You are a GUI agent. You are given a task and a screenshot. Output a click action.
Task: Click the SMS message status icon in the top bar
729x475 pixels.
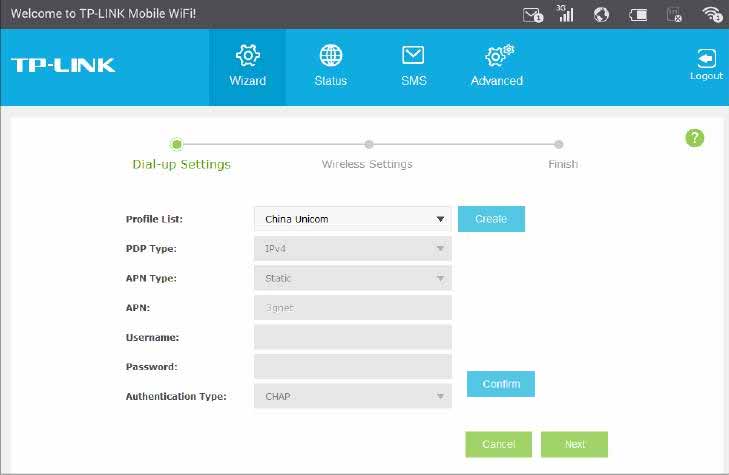click(532, 15)
